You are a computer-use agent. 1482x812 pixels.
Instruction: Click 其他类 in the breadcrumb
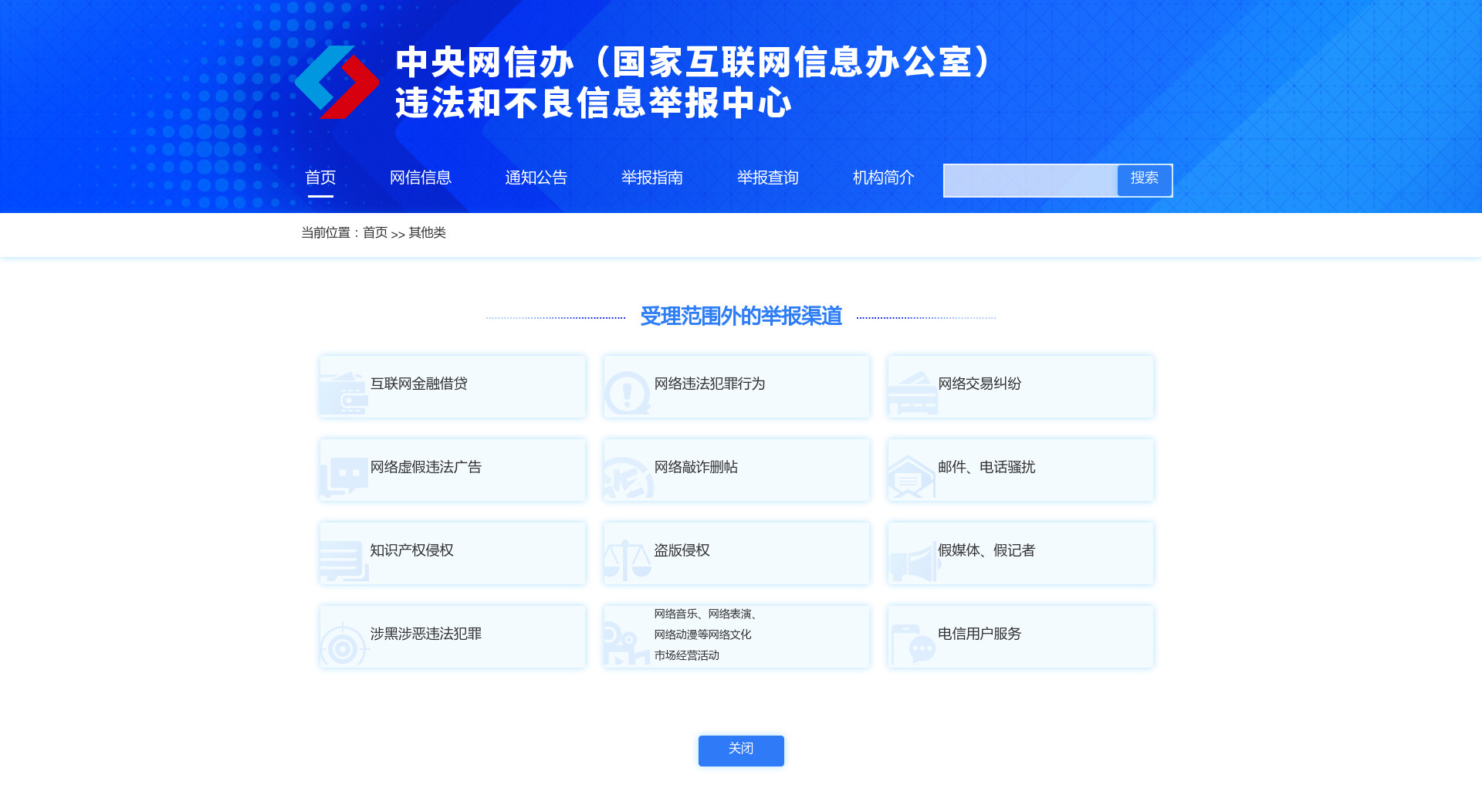pyautogui.click(x=427, y=232)
